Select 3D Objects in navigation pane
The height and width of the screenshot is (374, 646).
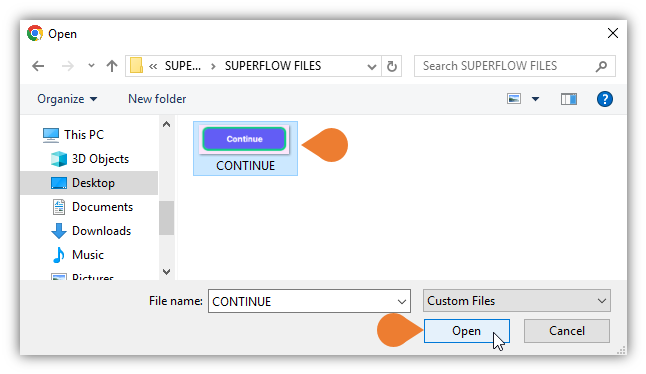click(x=101, y=159)
